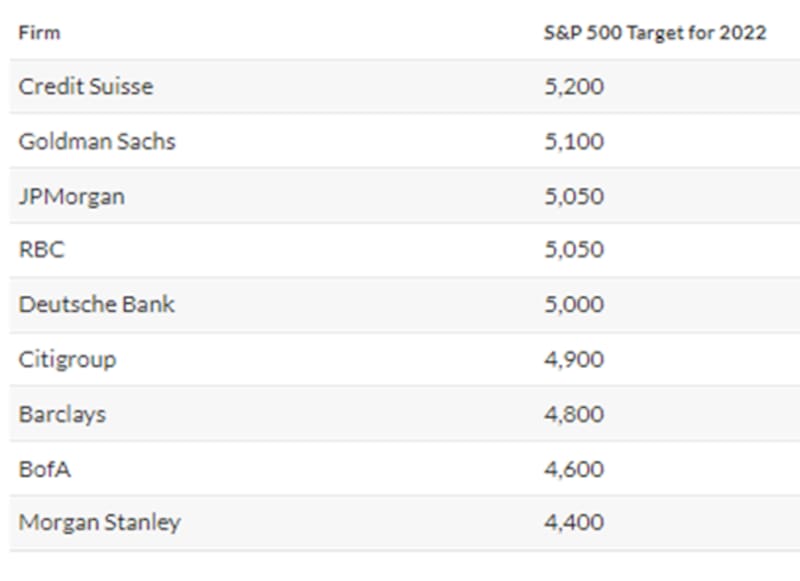The image size is (800, 581).
Task: Select the Barclays firm cell
Action: [x=62, y=413]
